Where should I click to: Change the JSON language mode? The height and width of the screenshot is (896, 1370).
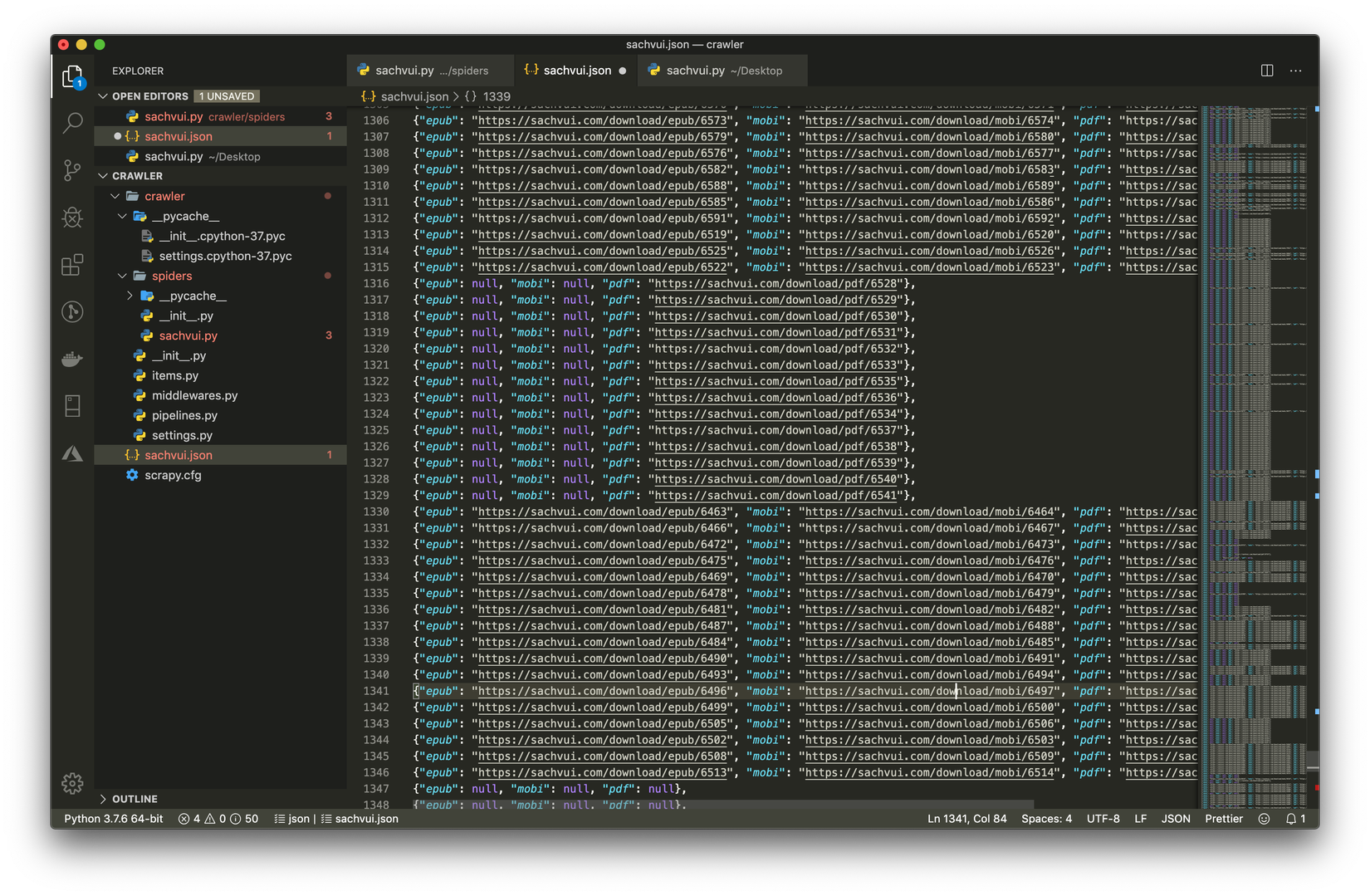[x=1175, y=819]
